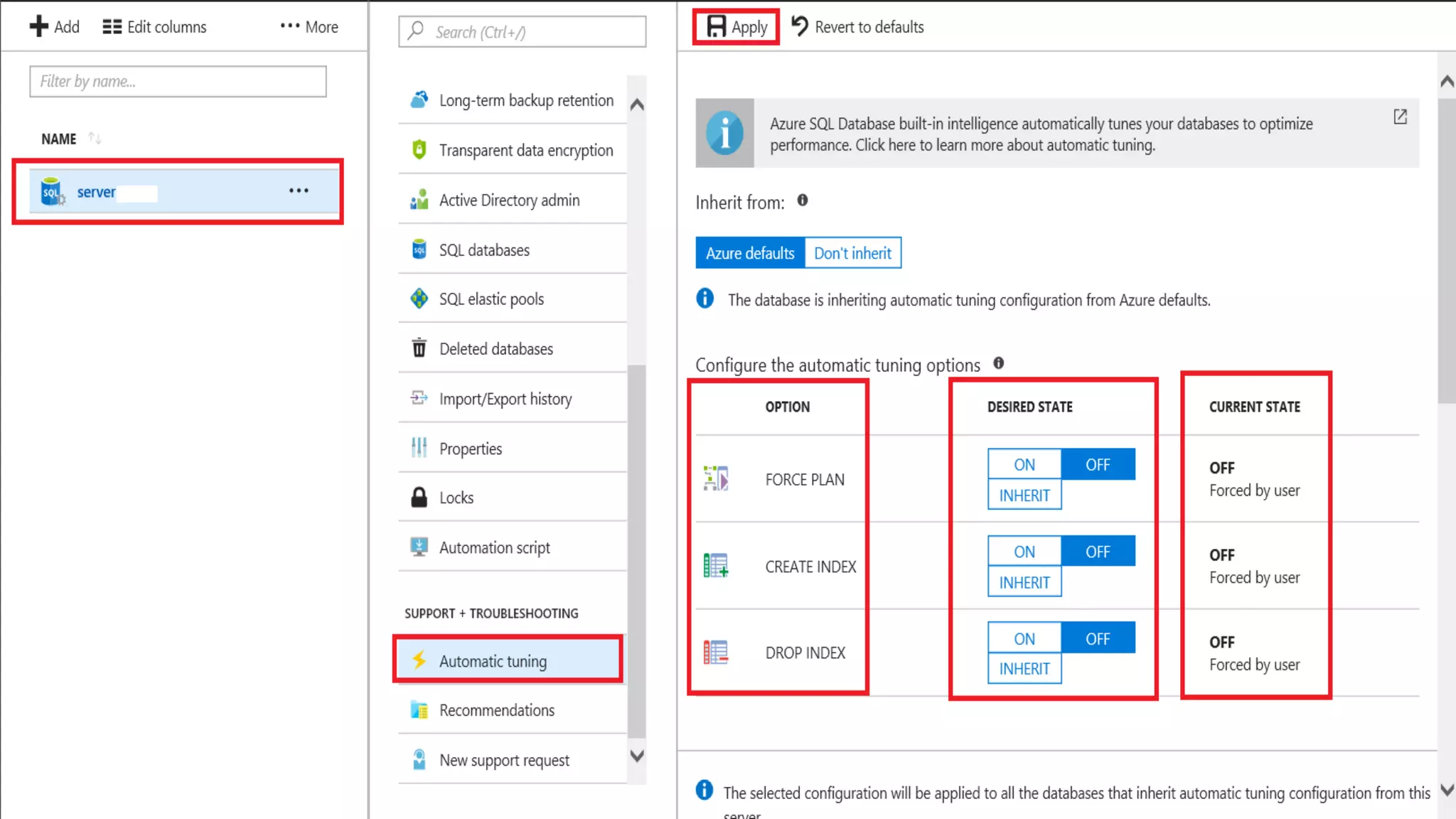
Task: Sort by NAME column arrows
Action: (x=95, y=139)
